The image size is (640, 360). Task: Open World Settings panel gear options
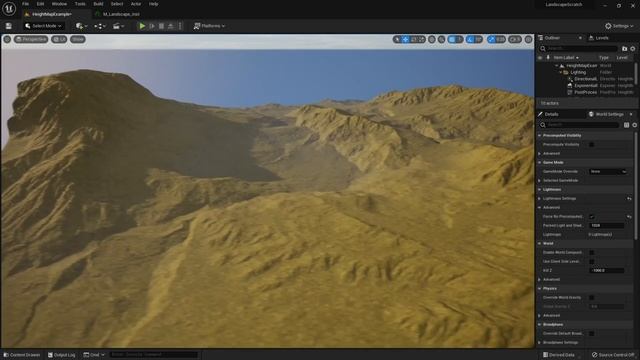635,125
